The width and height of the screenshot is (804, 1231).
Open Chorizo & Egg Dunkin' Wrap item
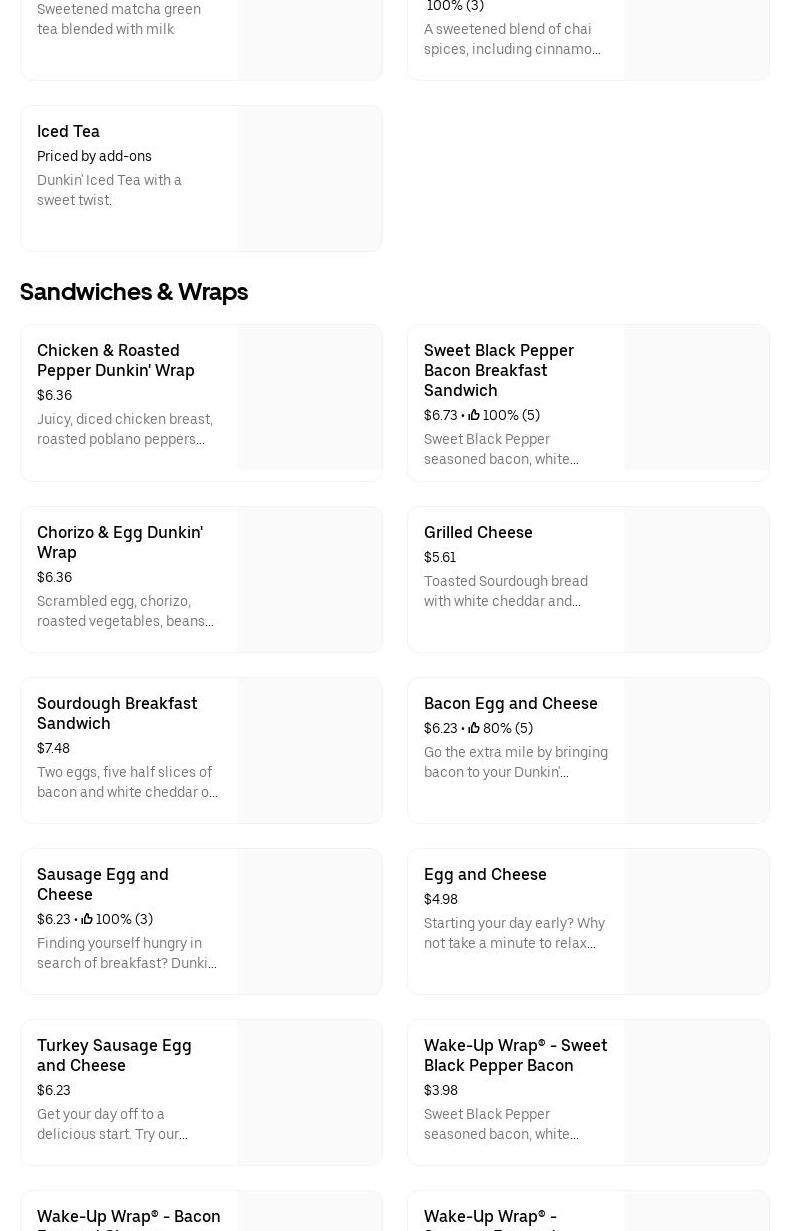coord(120,542)
